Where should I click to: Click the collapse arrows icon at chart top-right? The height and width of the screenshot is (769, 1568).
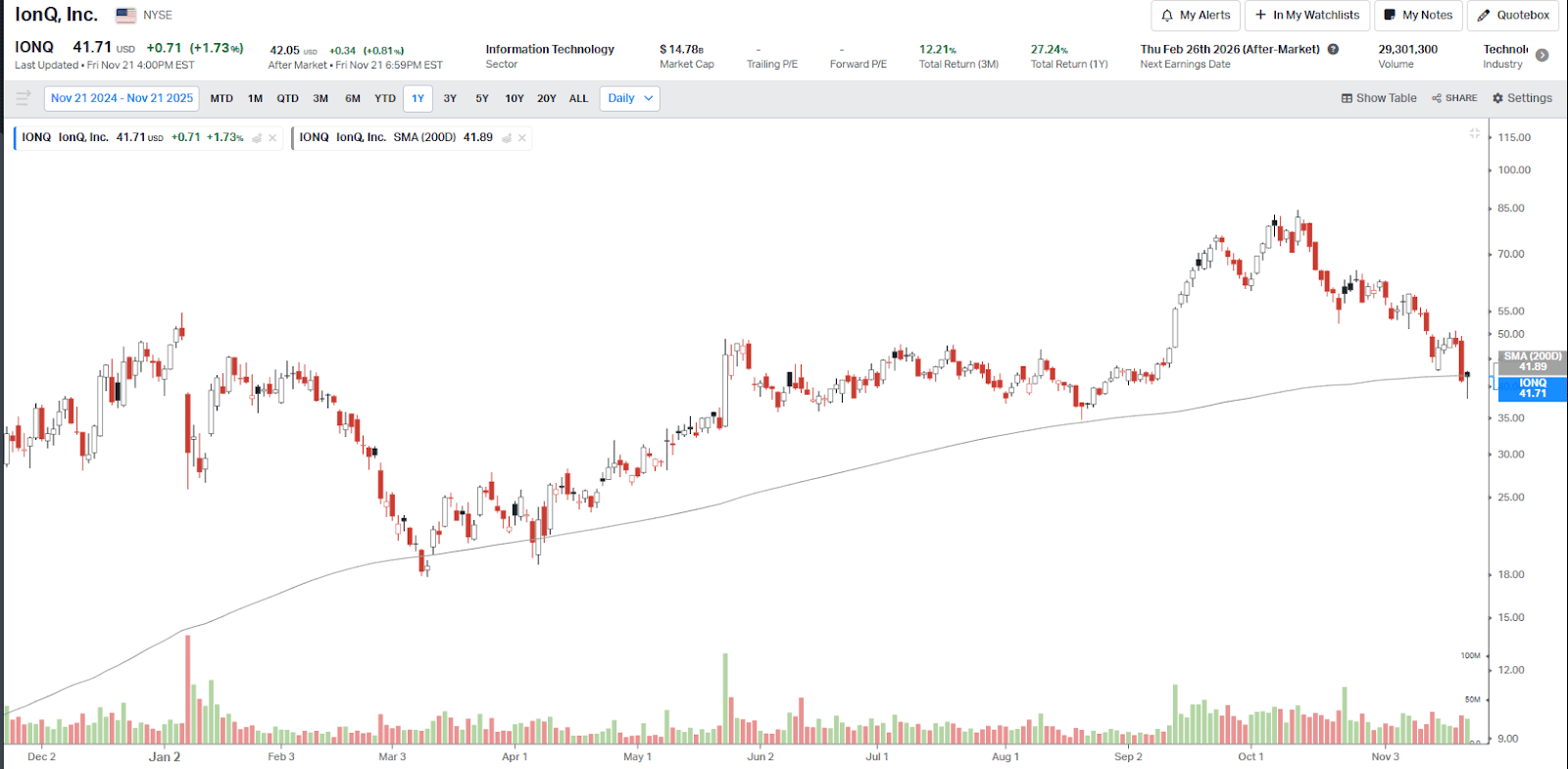tap(1474, 133)
